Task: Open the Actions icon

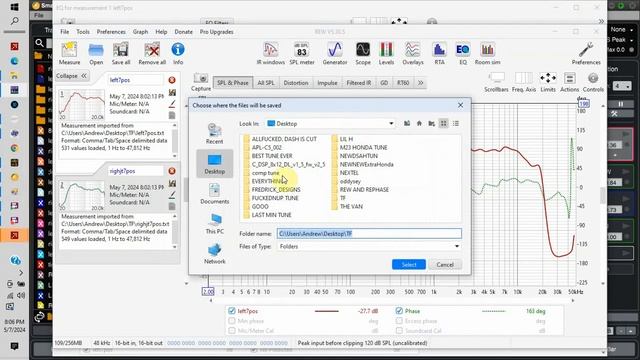Action: click(569, 82)
